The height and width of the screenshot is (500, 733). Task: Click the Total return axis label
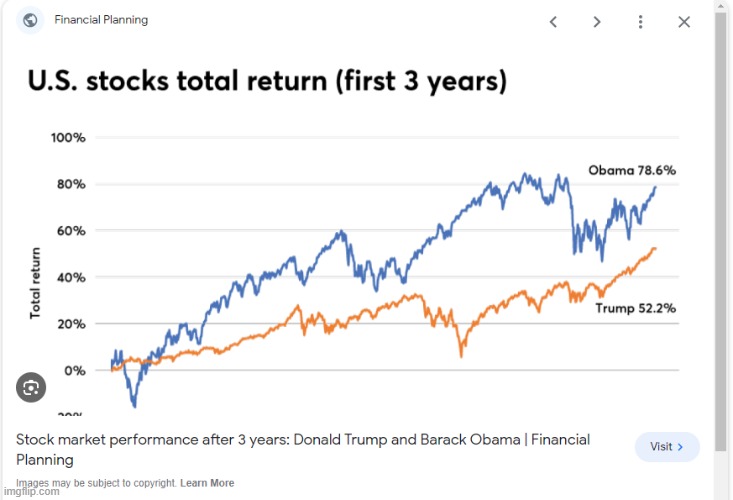click(x=36, y=284)
